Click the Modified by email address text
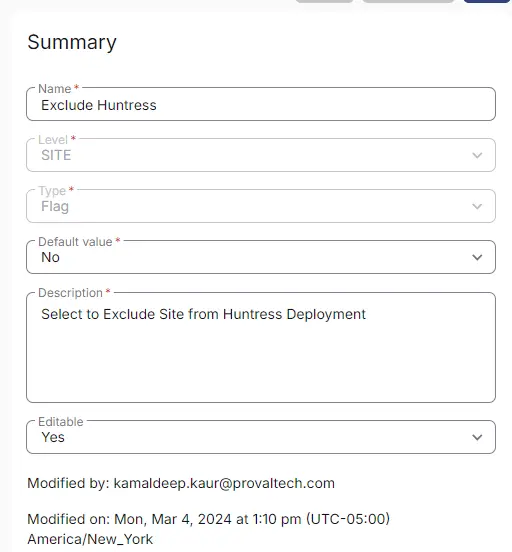The image size is (512, 552). [x=224, y=483]
